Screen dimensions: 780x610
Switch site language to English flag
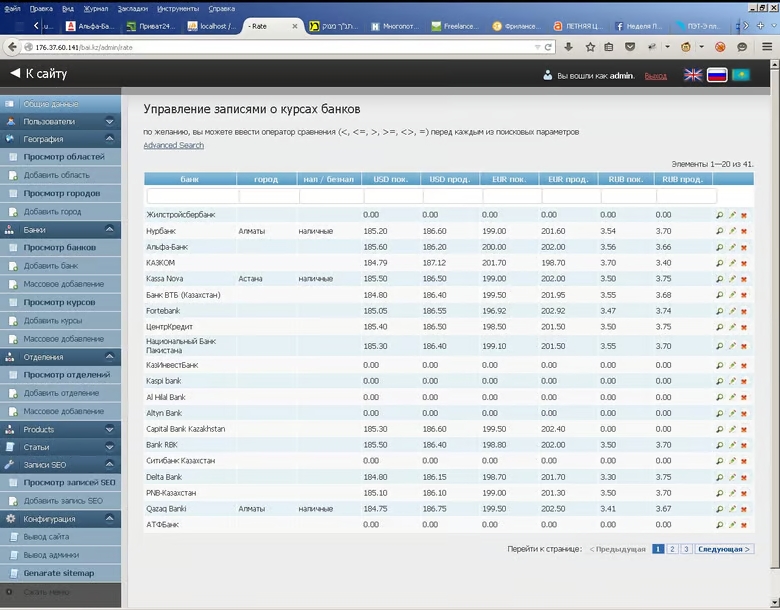click(693, 75)
